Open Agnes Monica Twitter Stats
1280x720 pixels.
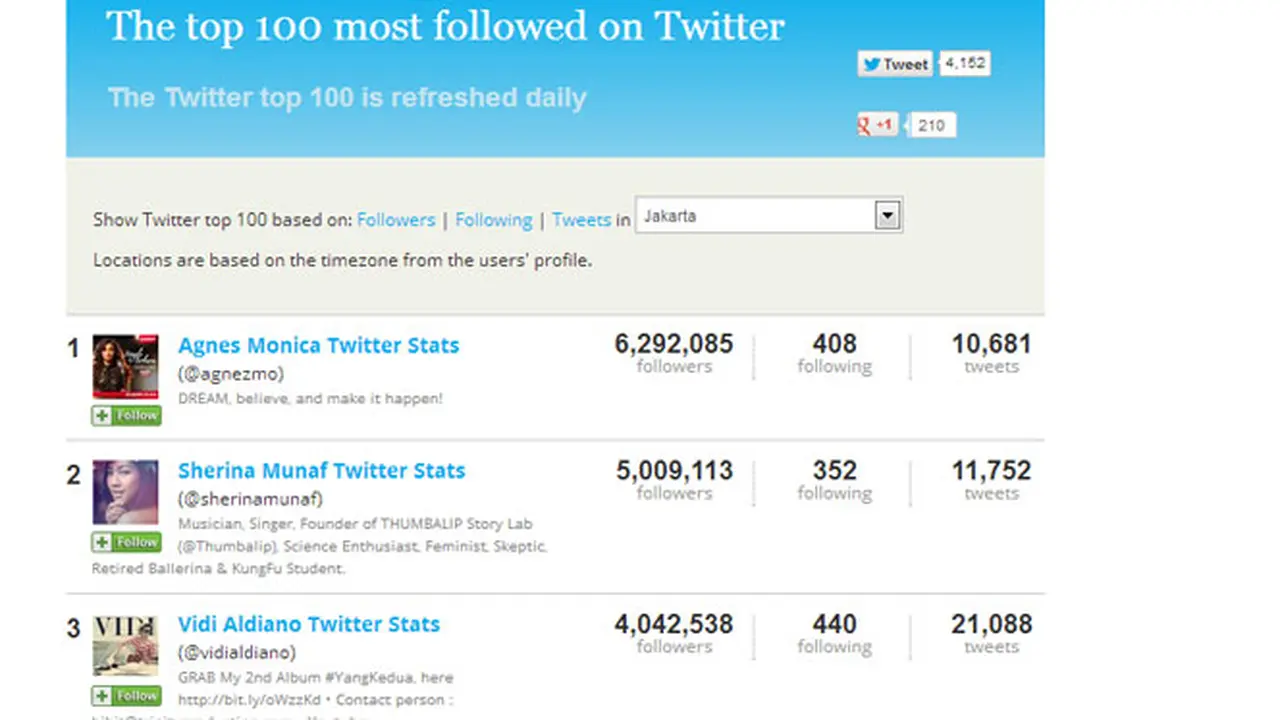(318, 345)
